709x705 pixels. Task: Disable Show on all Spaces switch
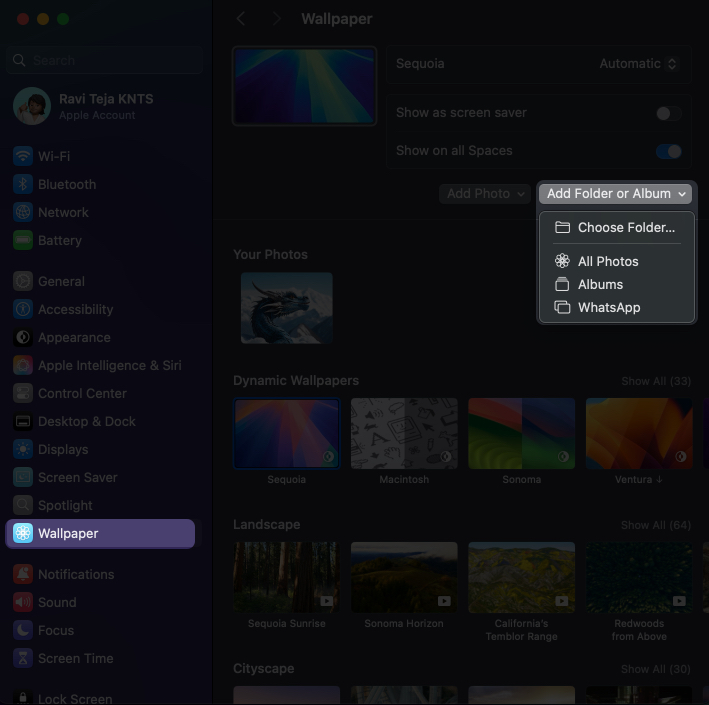click(x=669, y=151)
